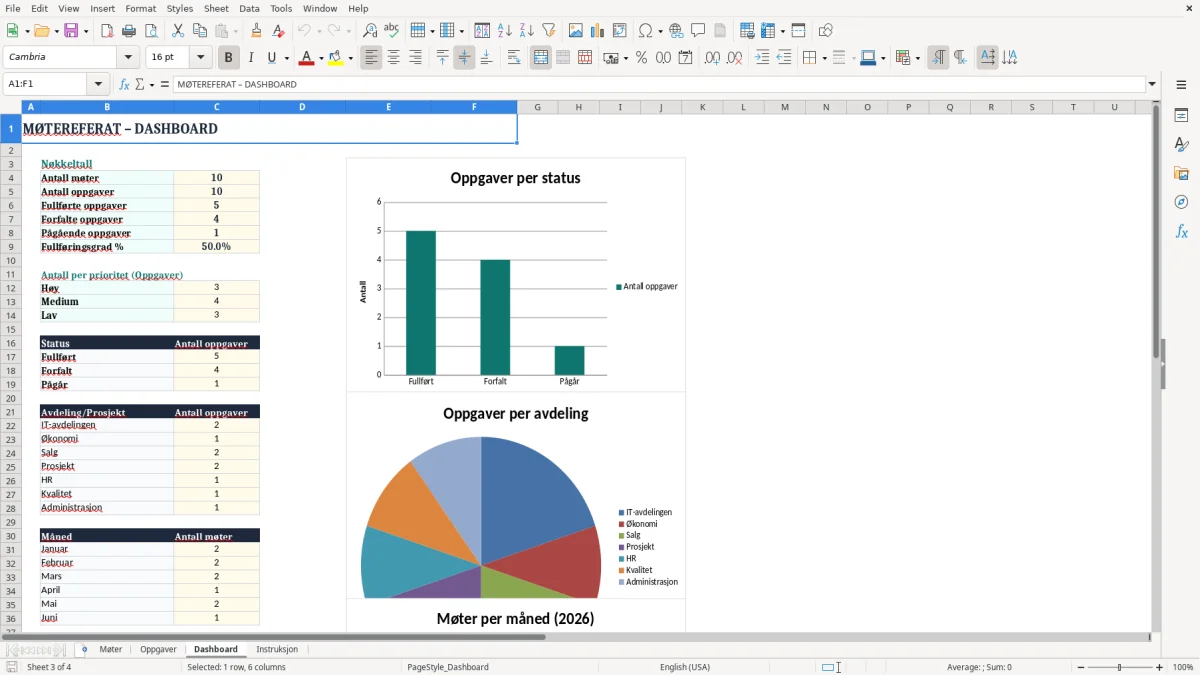Insert an image using toolbar icon
This screenshot has width=1200, height=675.
point(576,31)
